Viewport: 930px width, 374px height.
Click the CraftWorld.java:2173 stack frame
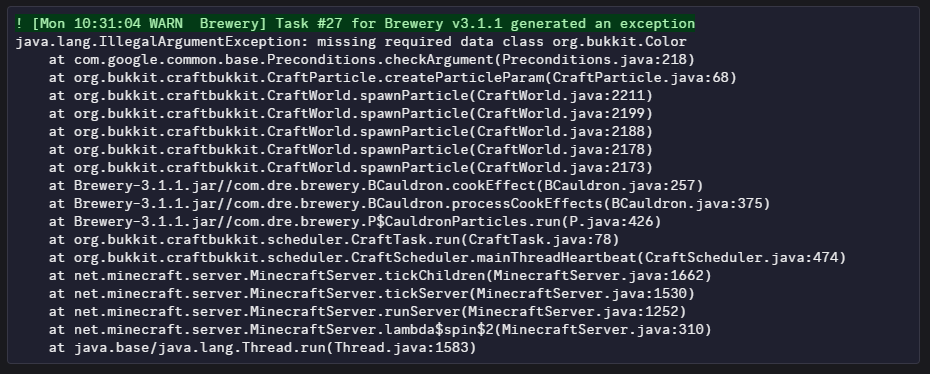(351, 168)
